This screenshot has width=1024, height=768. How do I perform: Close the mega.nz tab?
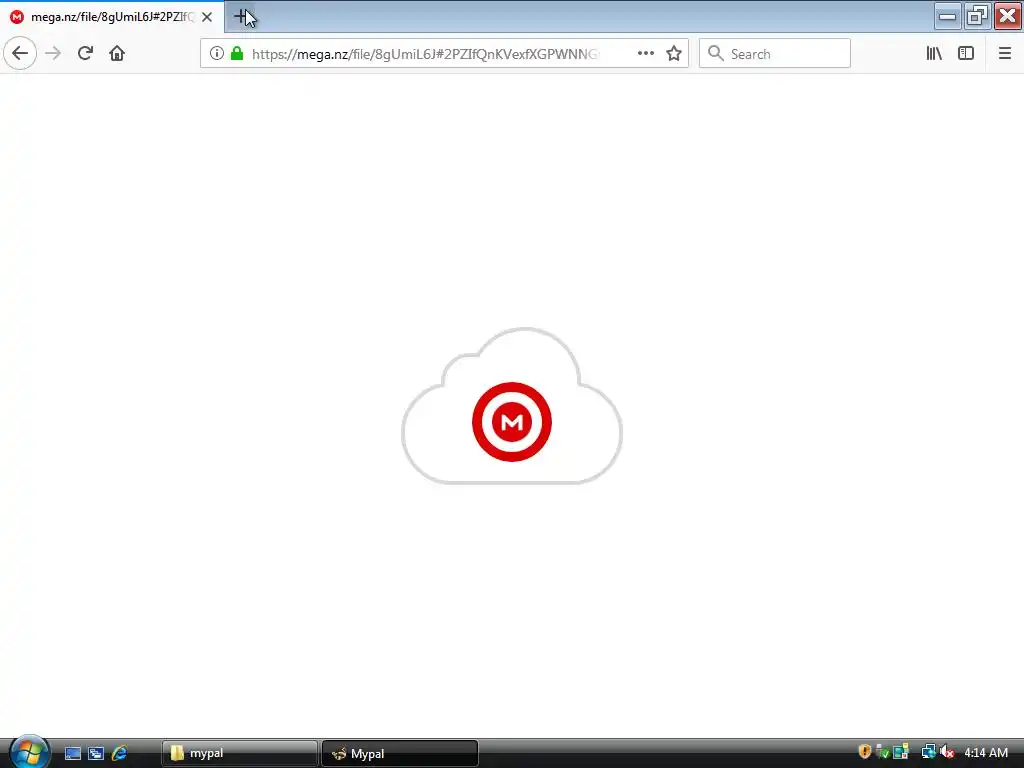coord(207,17)
